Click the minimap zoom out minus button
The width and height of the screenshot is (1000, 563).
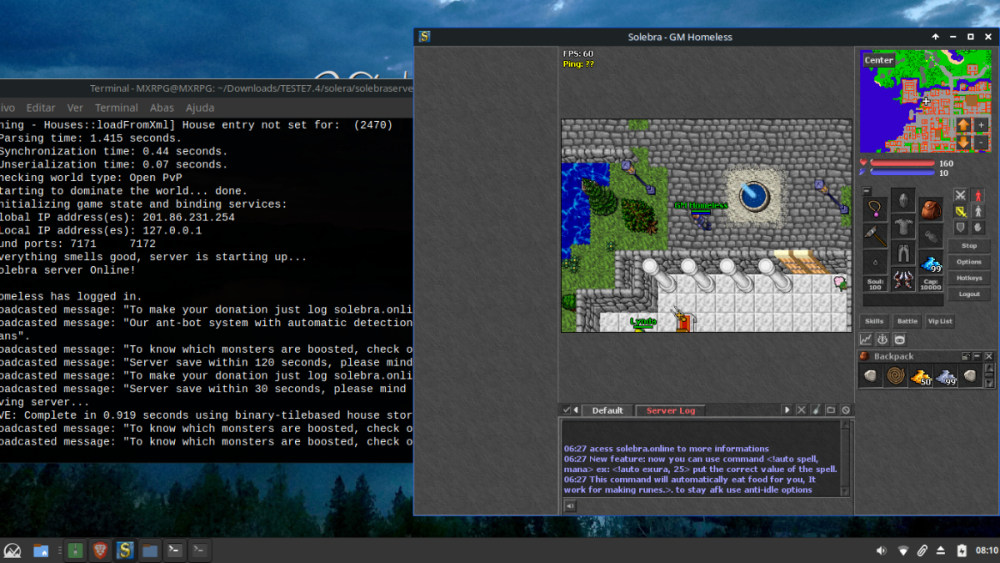point(982,144)
